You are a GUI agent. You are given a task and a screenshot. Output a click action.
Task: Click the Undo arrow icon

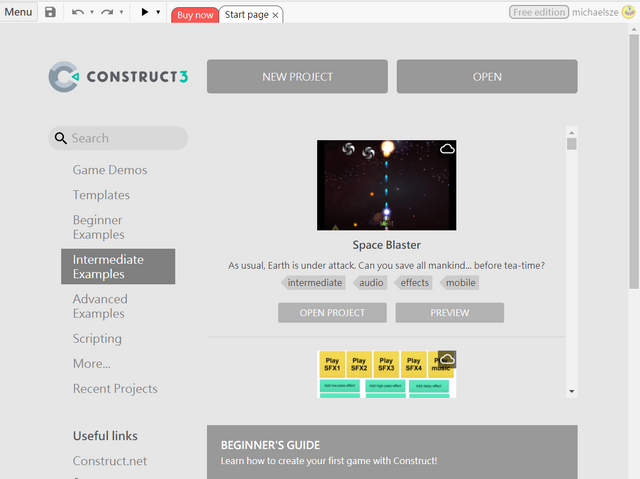(78, 12)
